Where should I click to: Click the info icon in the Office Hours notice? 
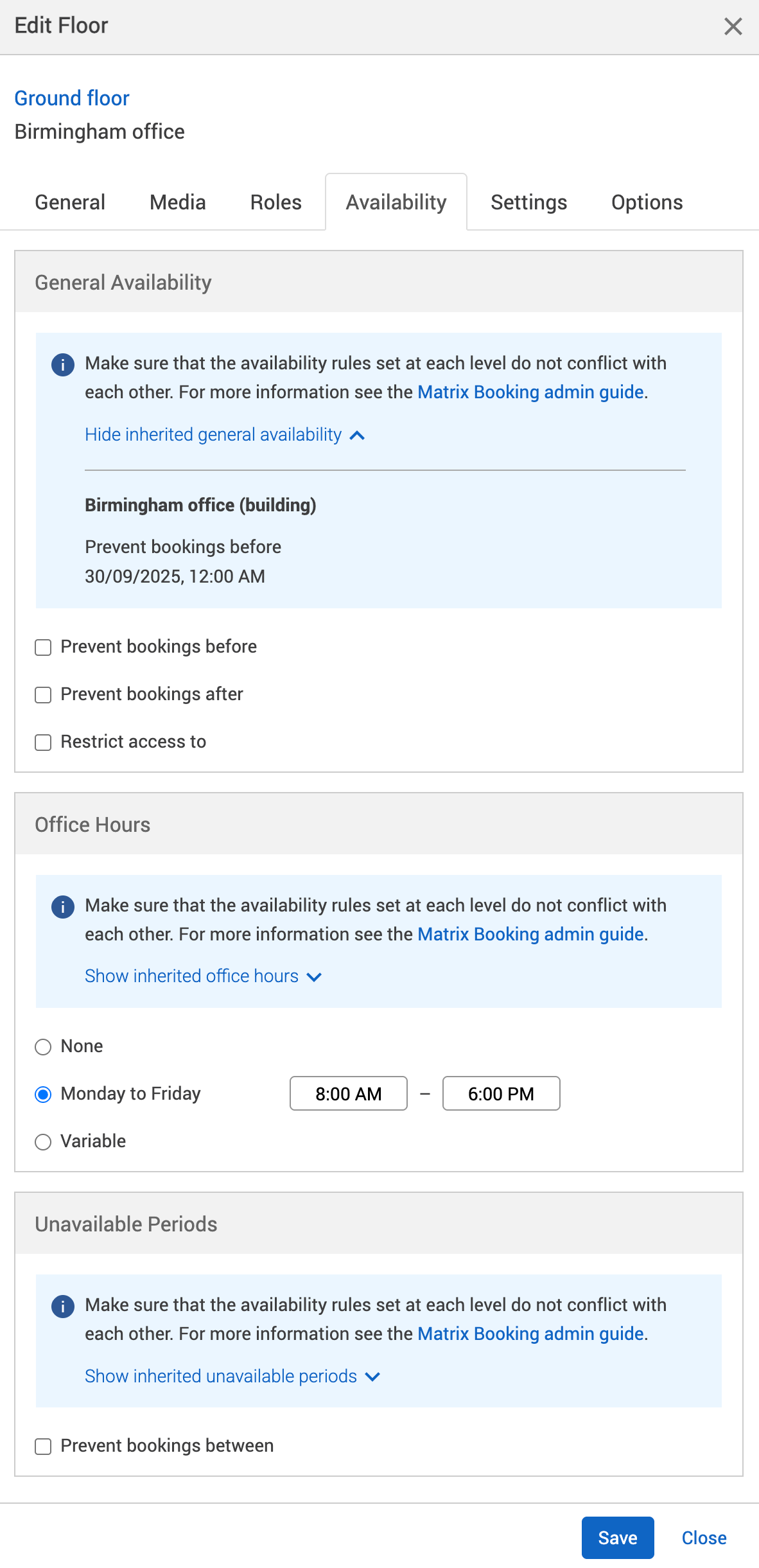[62, 907]
